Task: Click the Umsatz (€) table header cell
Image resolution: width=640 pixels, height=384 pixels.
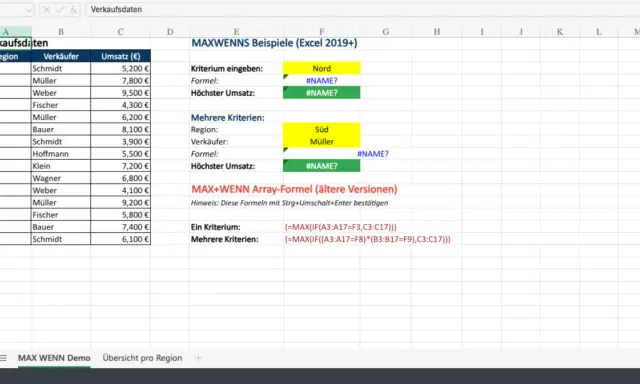Action: [x=120, y=56]
